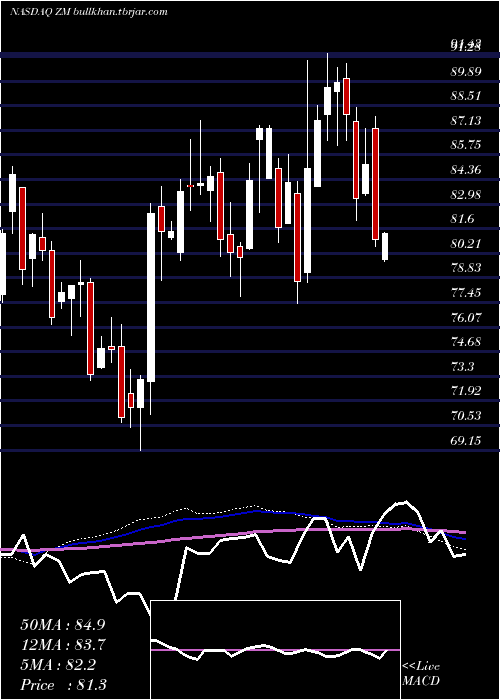
Task: Click the 12MA : 83.7 readout
Action: pos(63,645)
